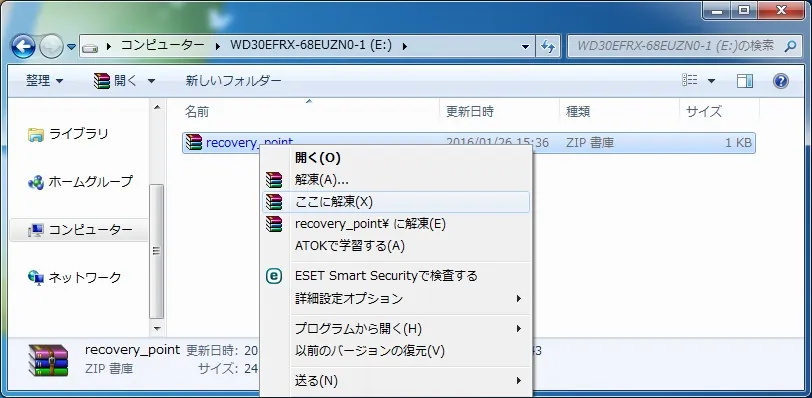Choose 開く(O) from context menu
The width and height of the screenshot is (812, 398).
click(396, 158)
